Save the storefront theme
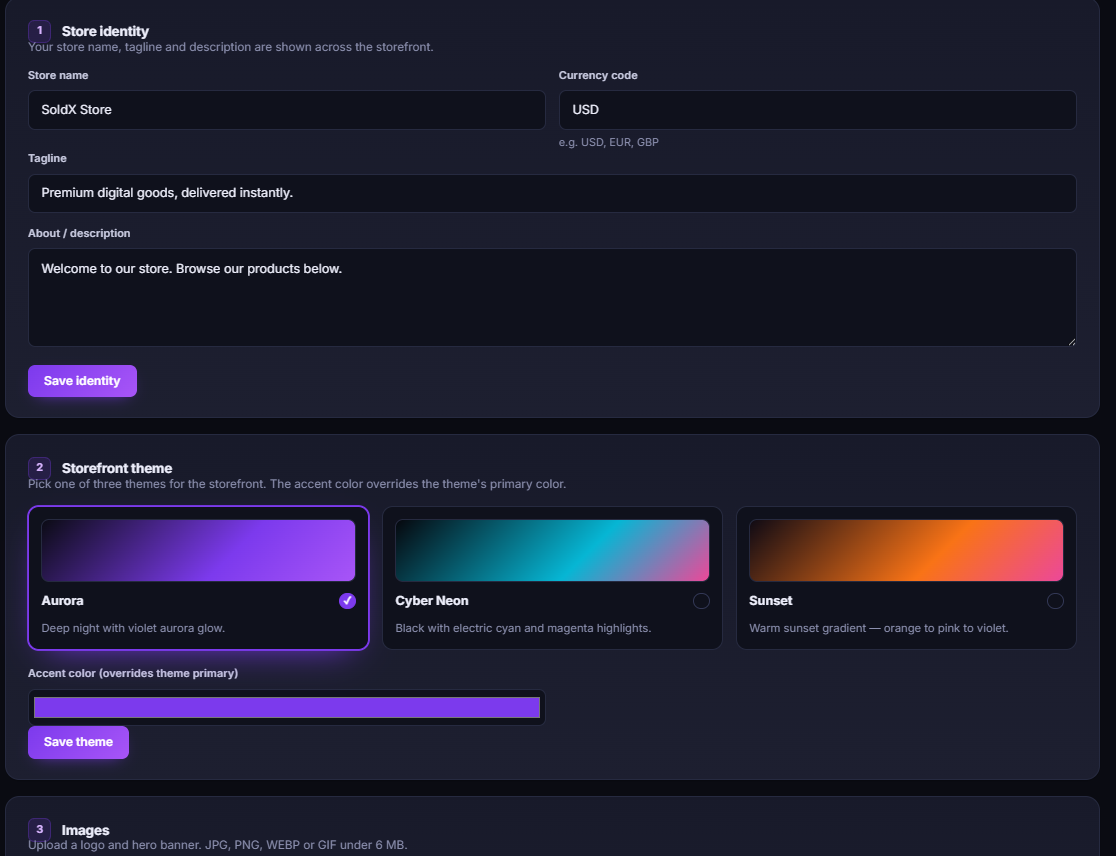Image resolution: width=1116 pixels, height=856 pixels. tap(78, 742)
